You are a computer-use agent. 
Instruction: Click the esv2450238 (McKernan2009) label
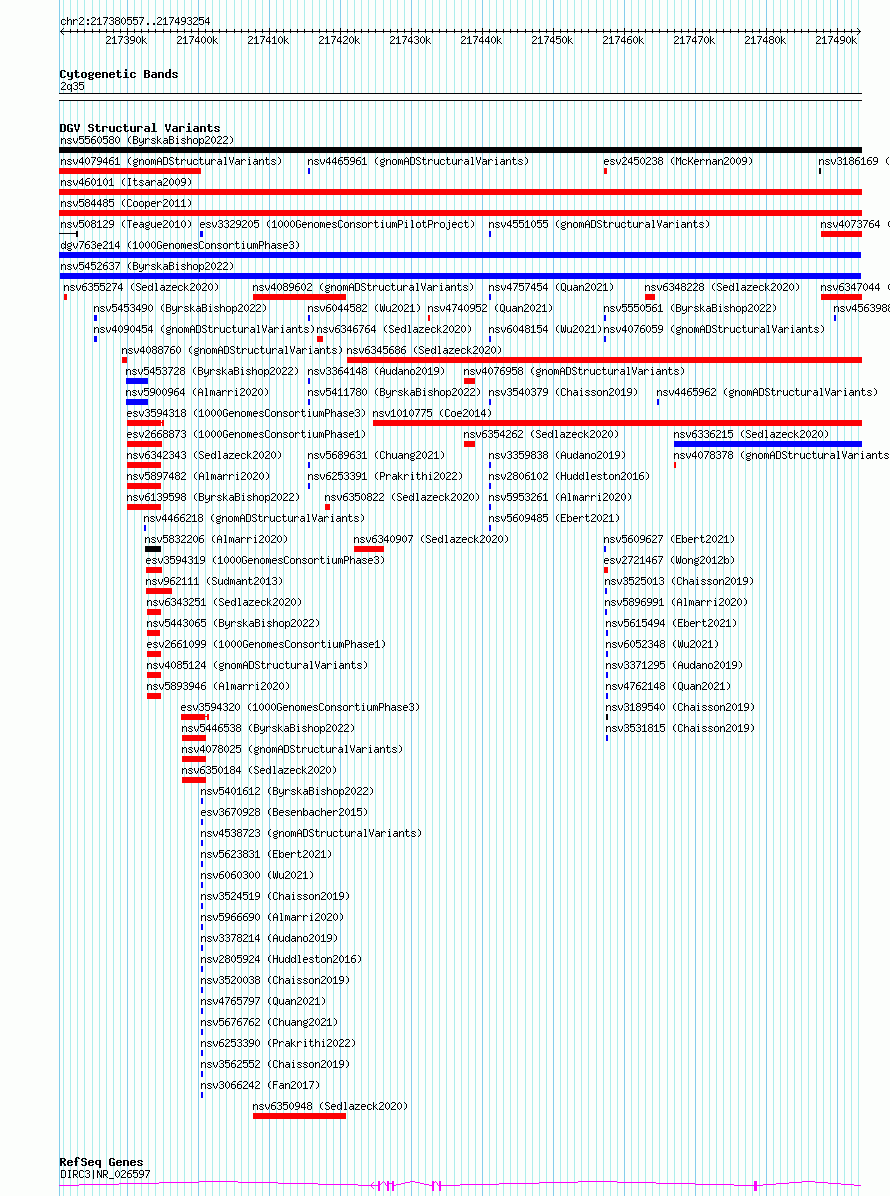pyautogui.click(x=678, y=162)
